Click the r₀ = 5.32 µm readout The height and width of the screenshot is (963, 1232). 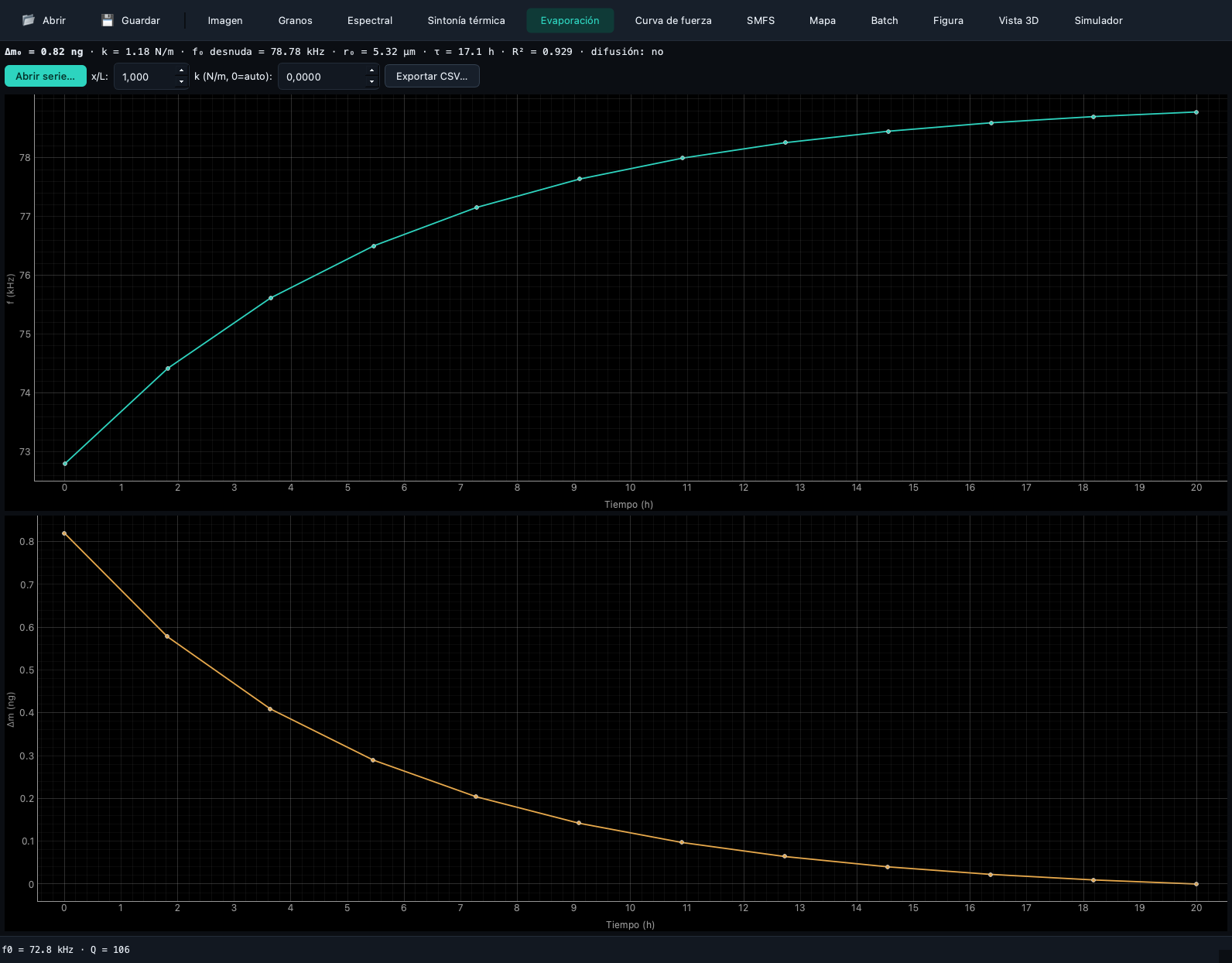coord(379,52)
